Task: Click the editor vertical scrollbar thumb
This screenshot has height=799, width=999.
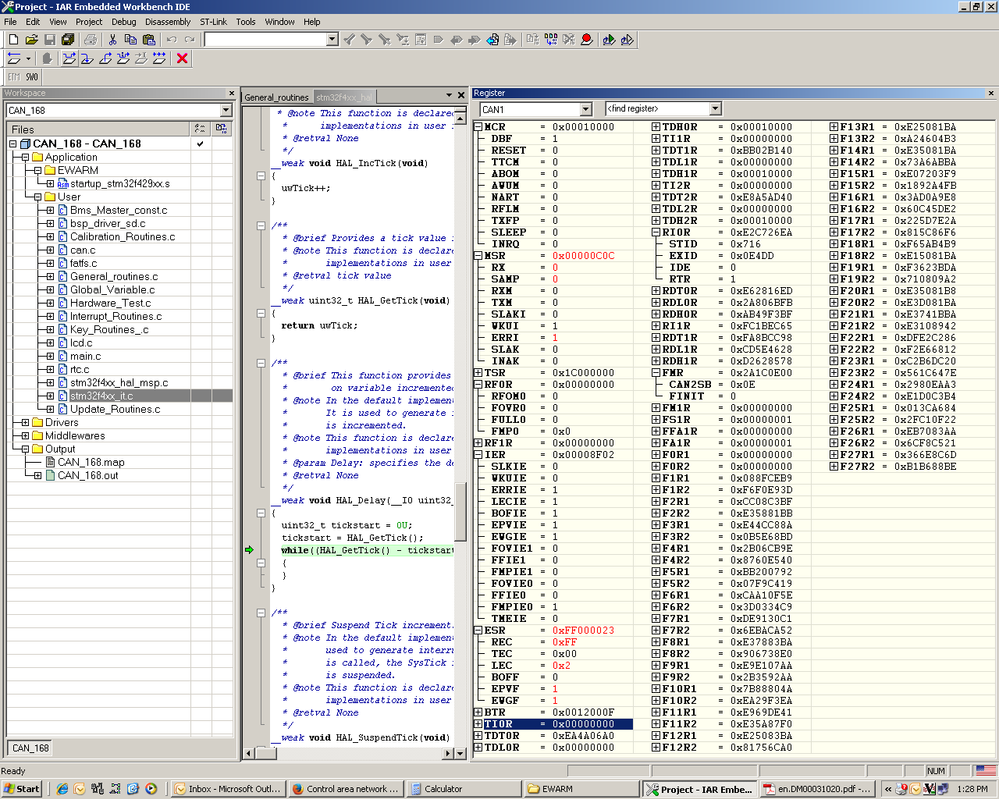Action: click(x=461, y=510)
